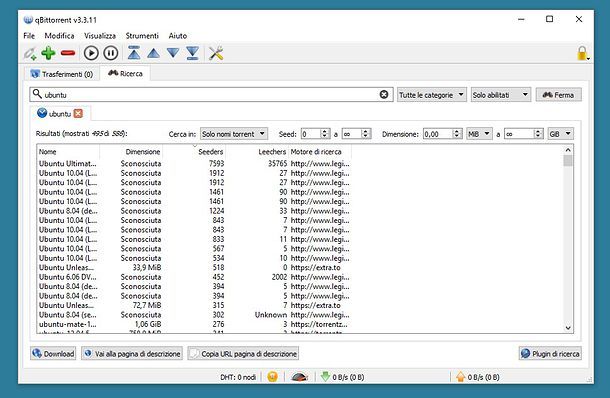The height and width of the screenshot is (398, 610).
Task: Click the Ferma button
Action: pyautogui.click(x=559, y=95)
